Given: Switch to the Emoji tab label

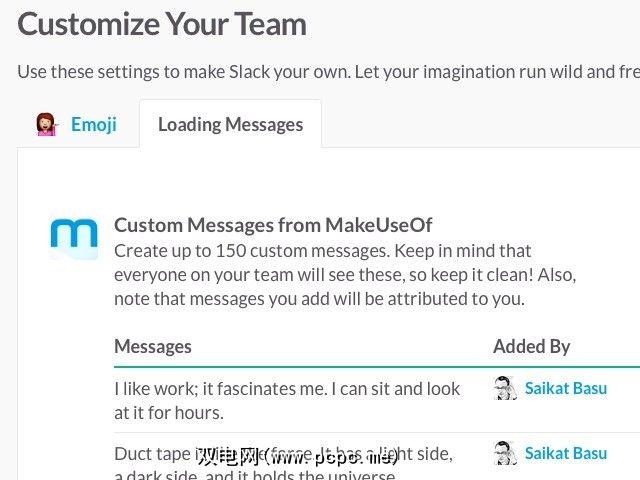Looking at the screenshot, I should pos(93,124).
